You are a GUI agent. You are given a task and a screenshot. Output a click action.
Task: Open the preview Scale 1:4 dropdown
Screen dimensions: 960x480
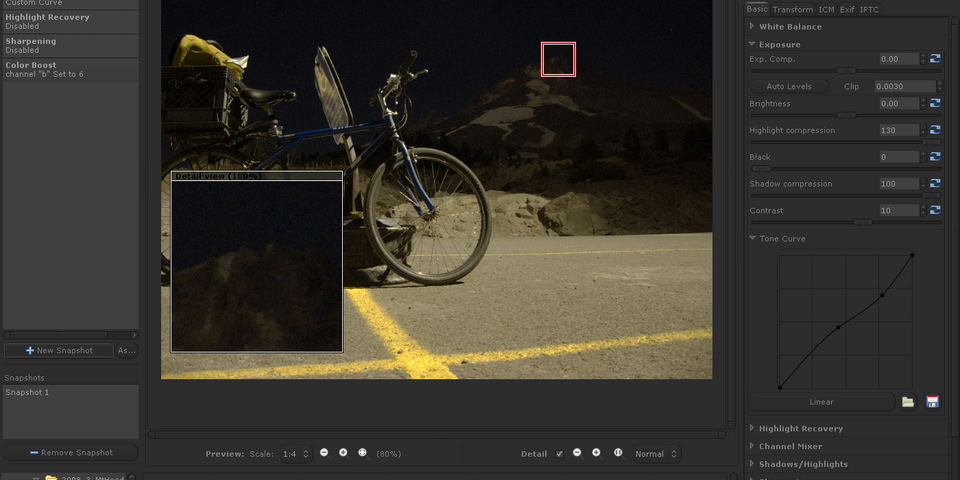point(296,454)
